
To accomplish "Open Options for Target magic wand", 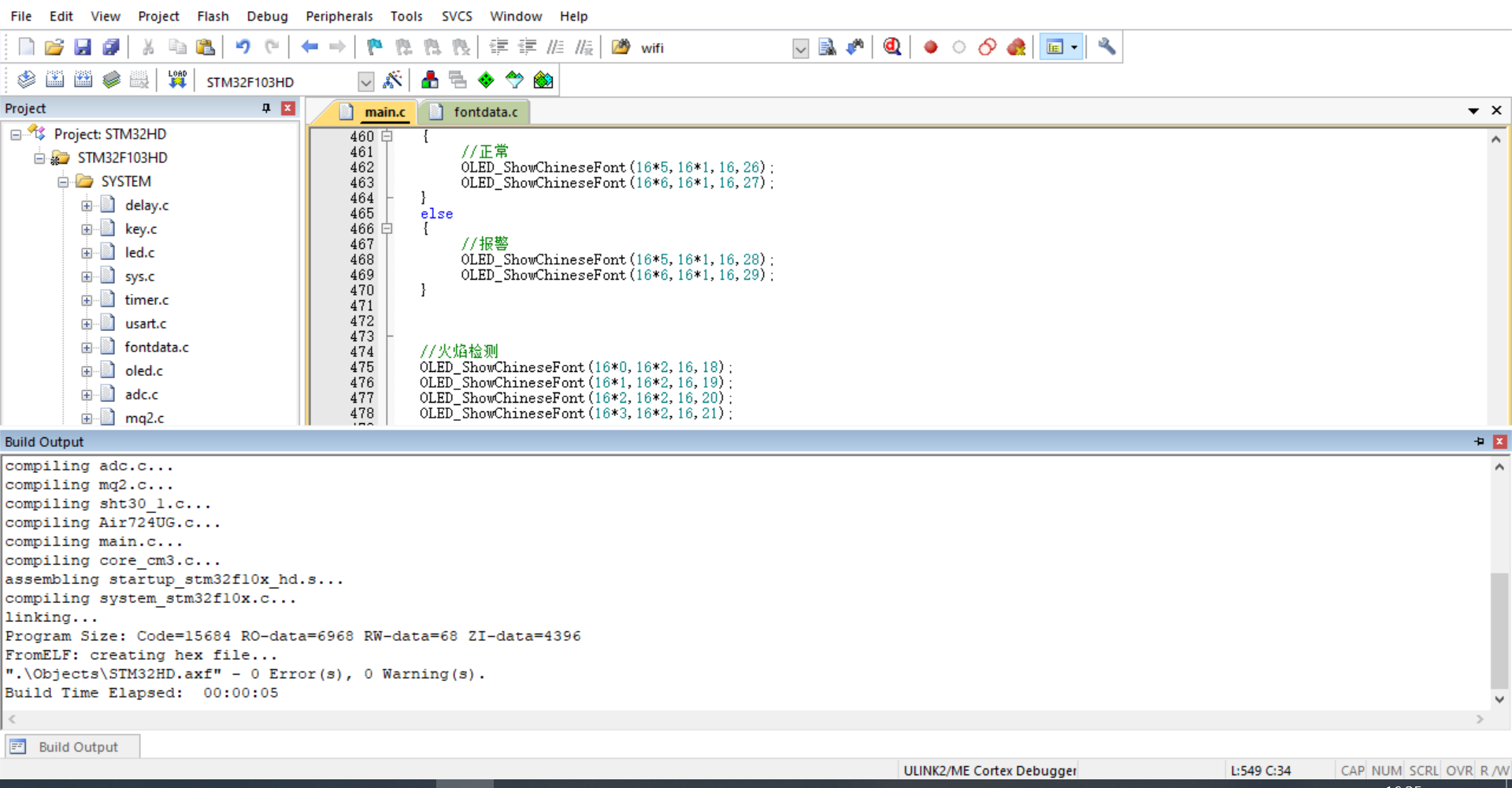I will [392, 80].
